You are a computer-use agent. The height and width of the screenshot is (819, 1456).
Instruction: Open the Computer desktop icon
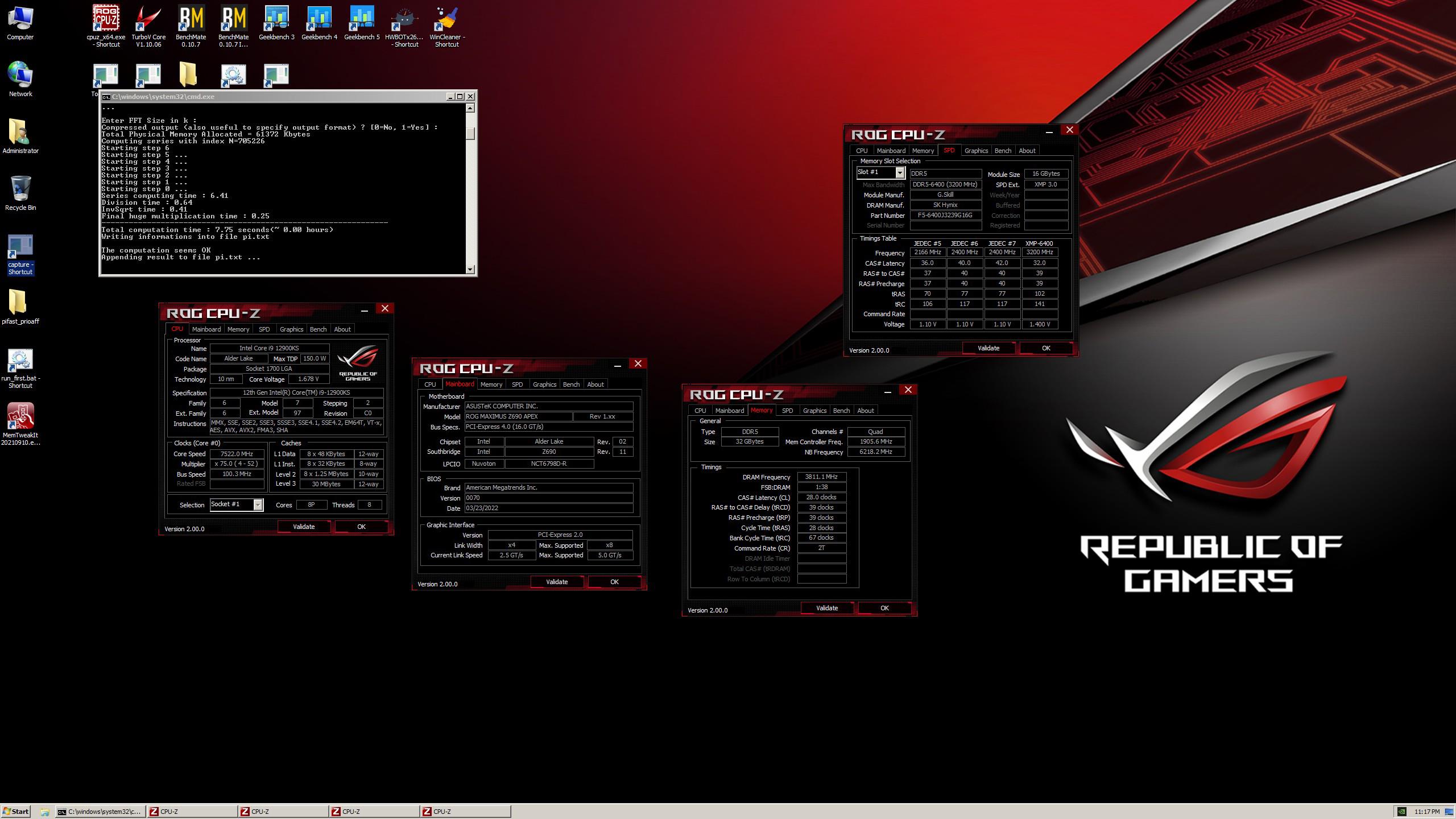[20, 23]
